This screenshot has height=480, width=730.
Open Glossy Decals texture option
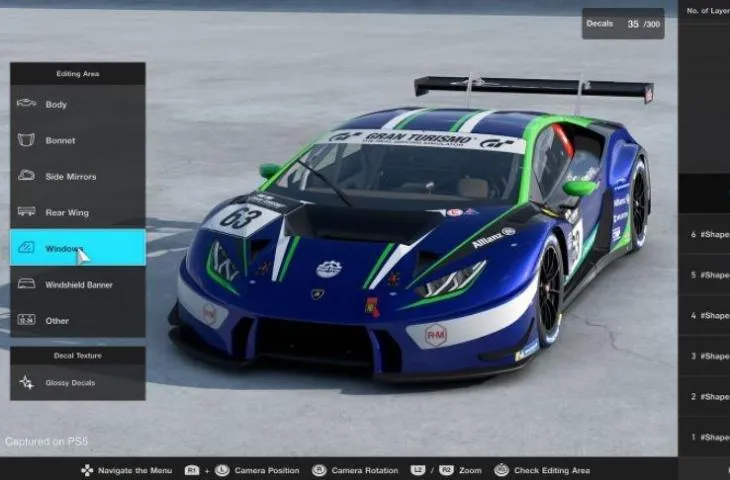[78, 382]
